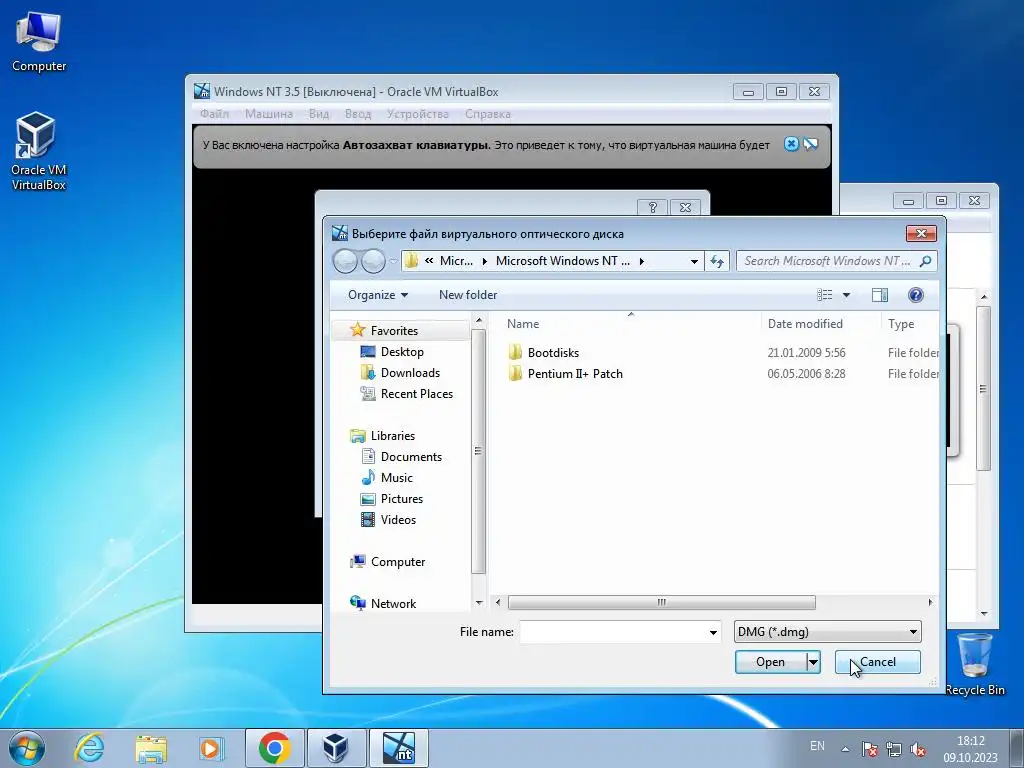Click the search magnifier icon

(925, 261)
